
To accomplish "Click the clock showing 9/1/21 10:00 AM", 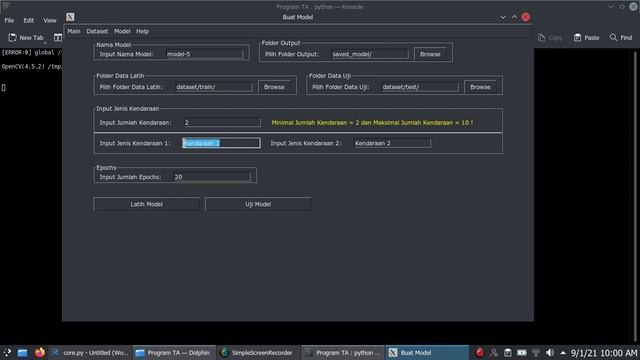I will click(x=604, y=353).
